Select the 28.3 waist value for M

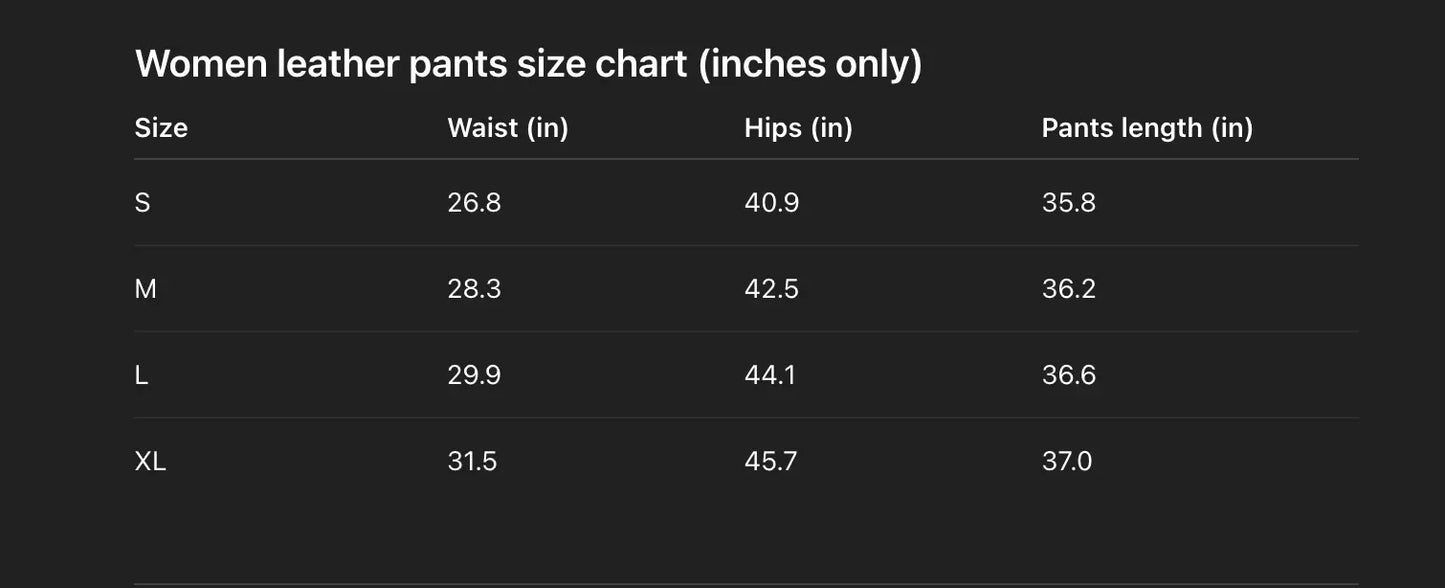(474, 289)
